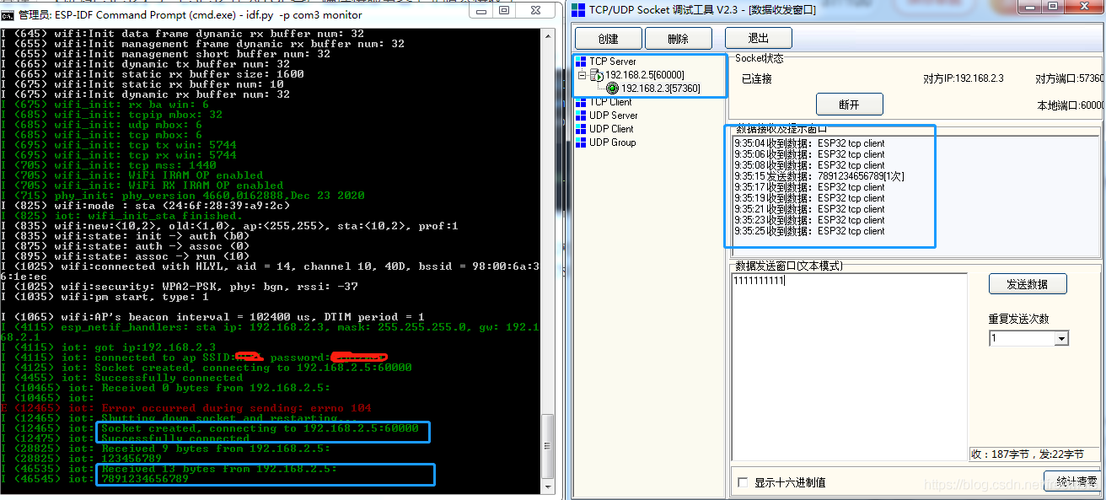
Task: Click the 对方IP:192.168.2.3 label
Action: point(963,79)
